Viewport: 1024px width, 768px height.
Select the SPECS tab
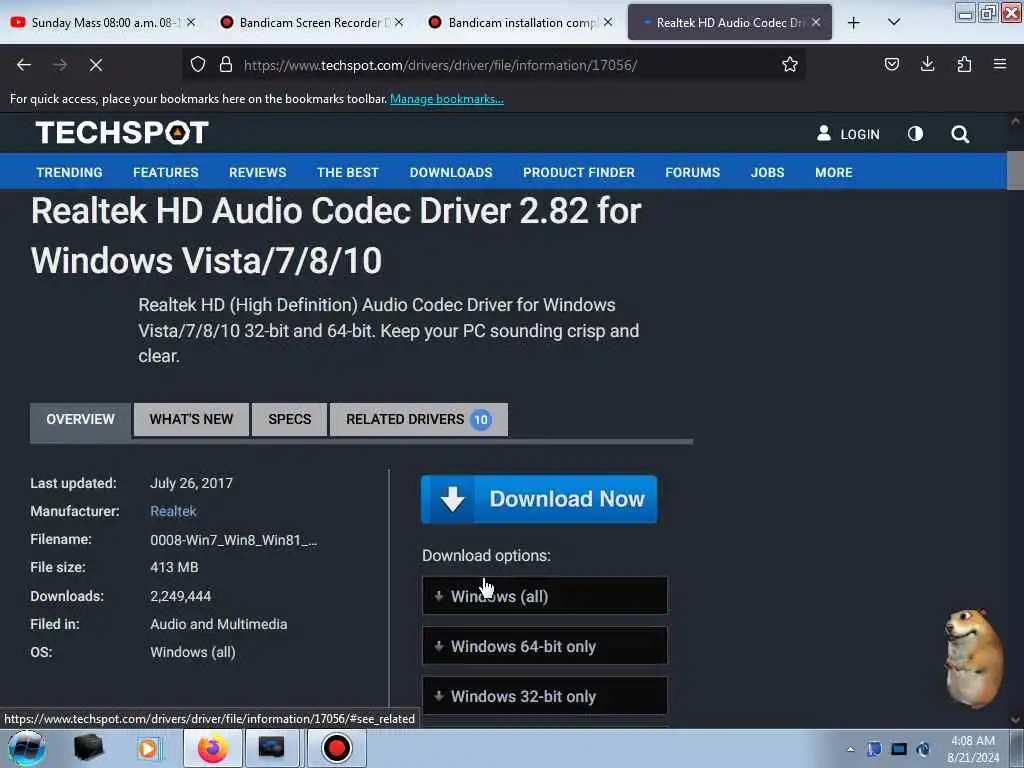point(289,419)
